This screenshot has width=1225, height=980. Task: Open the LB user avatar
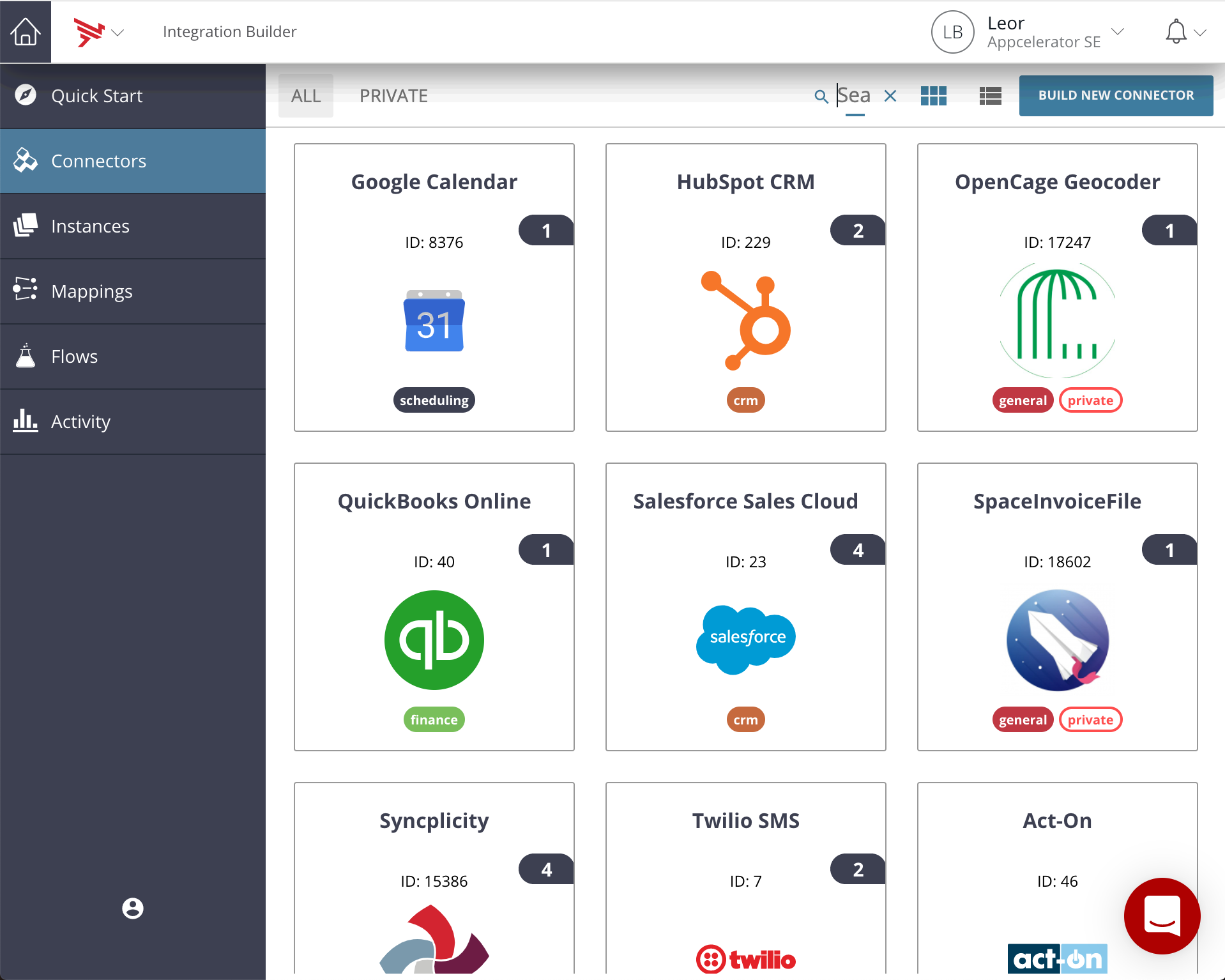tap(952, 32)
